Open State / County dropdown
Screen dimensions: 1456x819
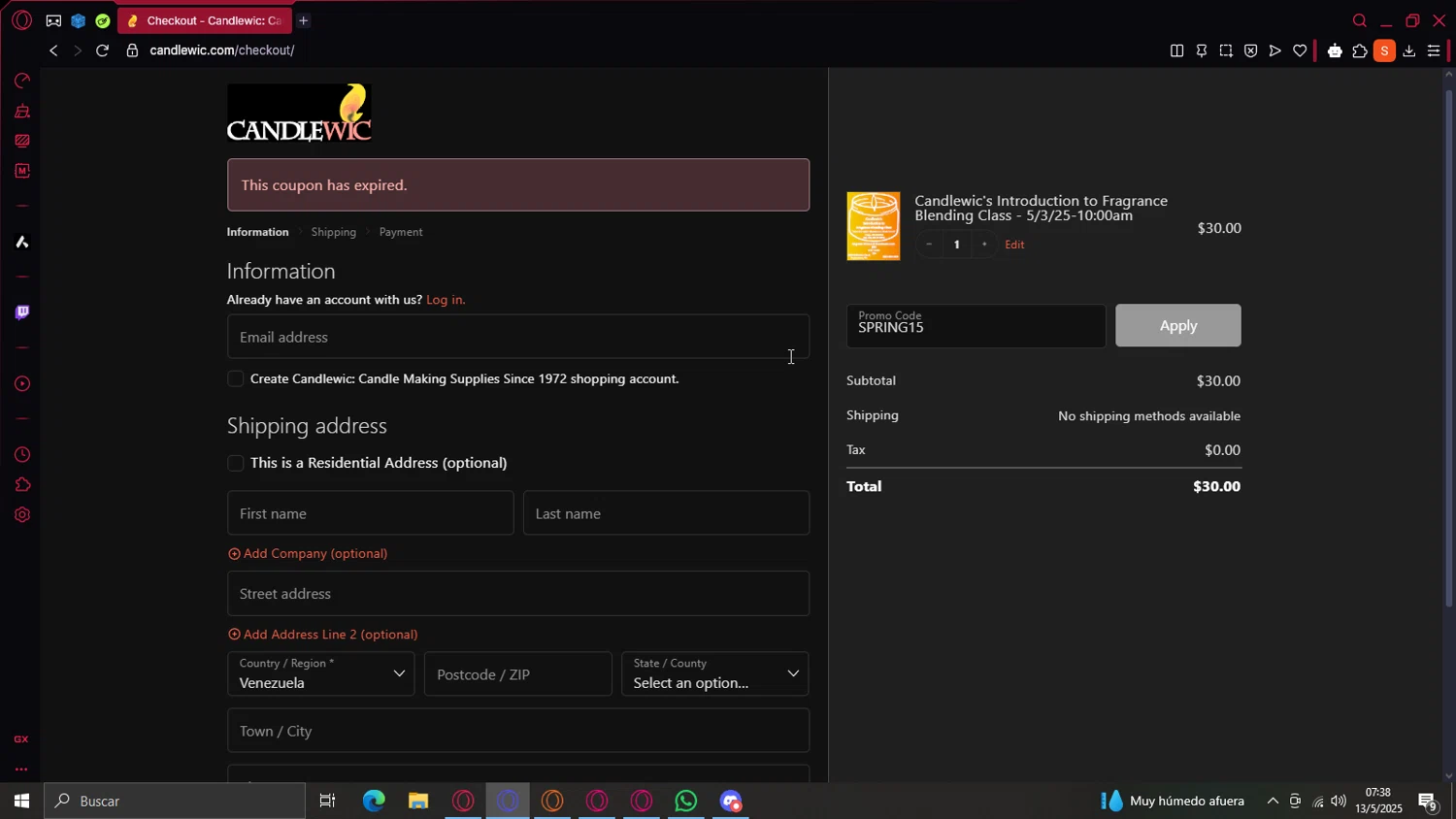(715, 673)
